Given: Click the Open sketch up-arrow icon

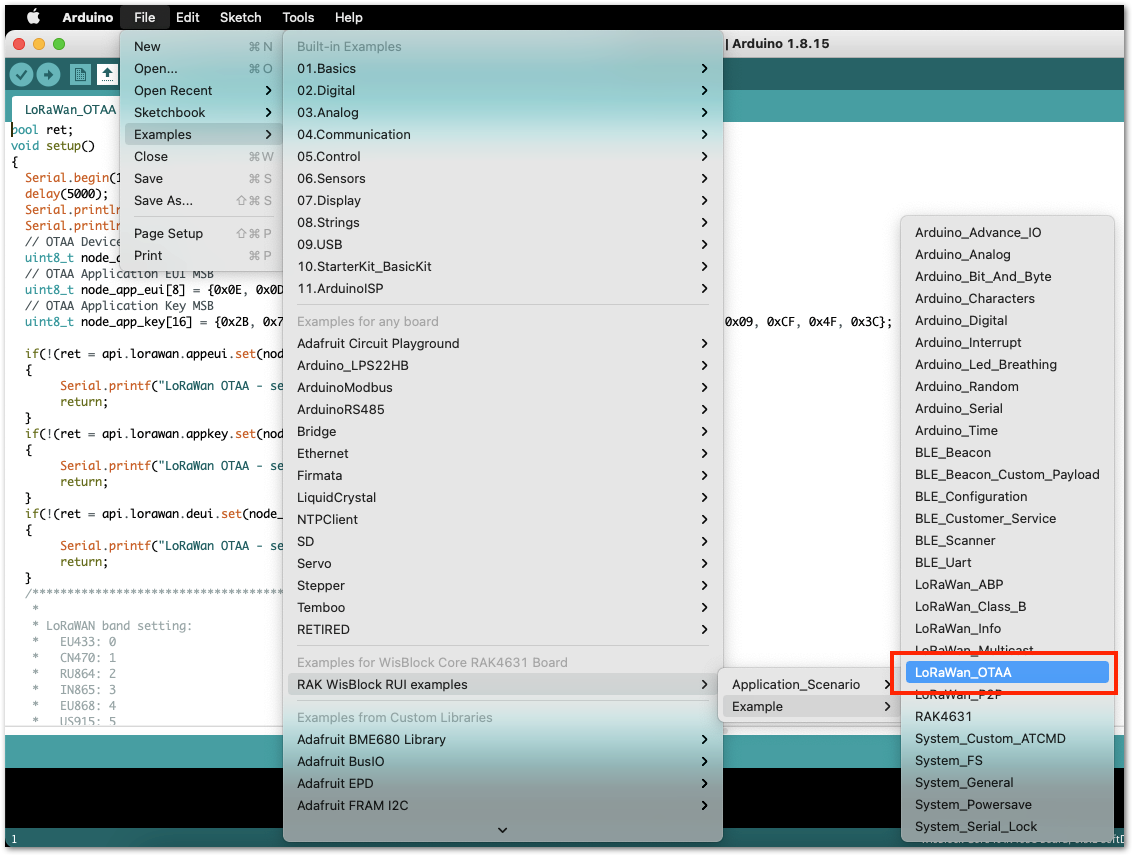Looking at the screenshot, I should [108, 74].
